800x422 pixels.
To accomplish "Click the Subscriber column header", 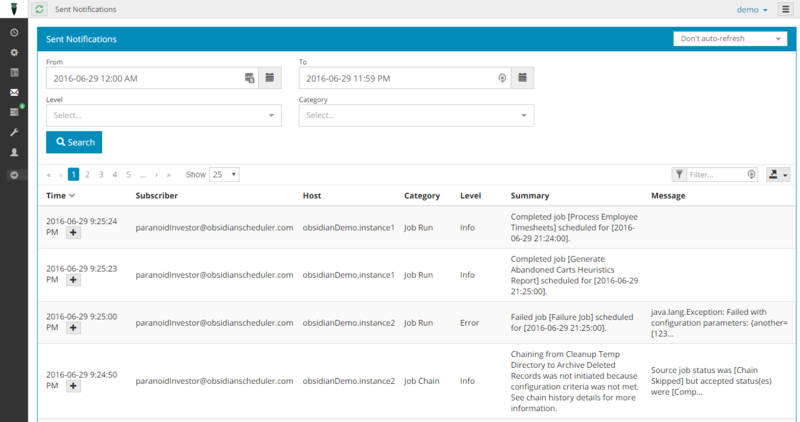I will (157, 195).
